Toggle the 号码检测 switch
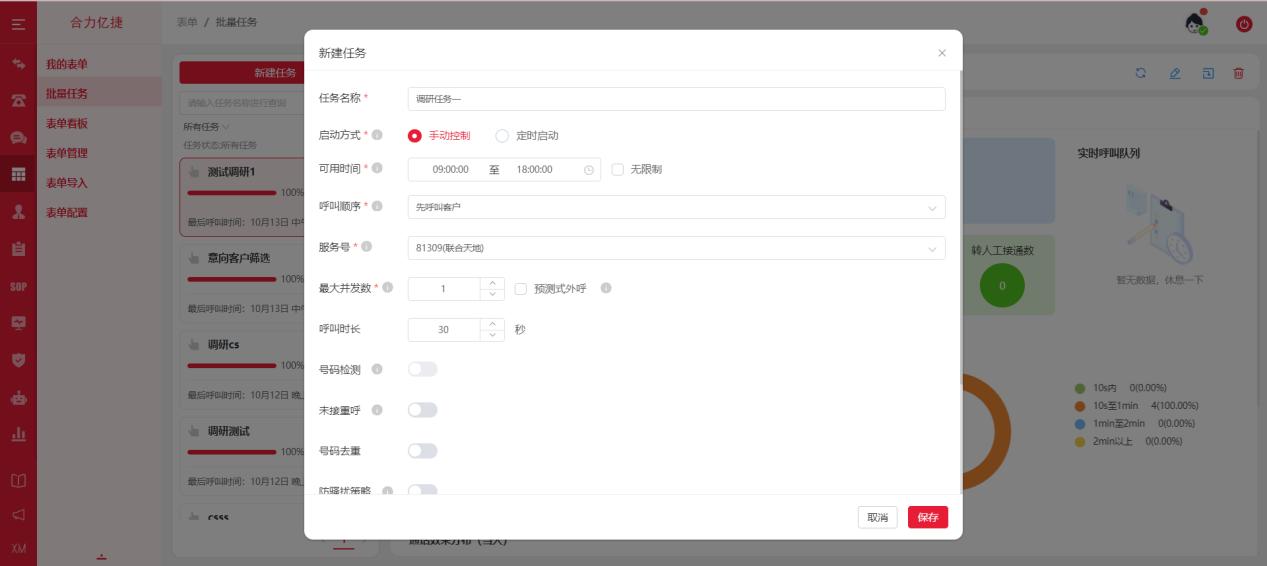The width and height of the screenshot is (1267, 566). [423, 369]
